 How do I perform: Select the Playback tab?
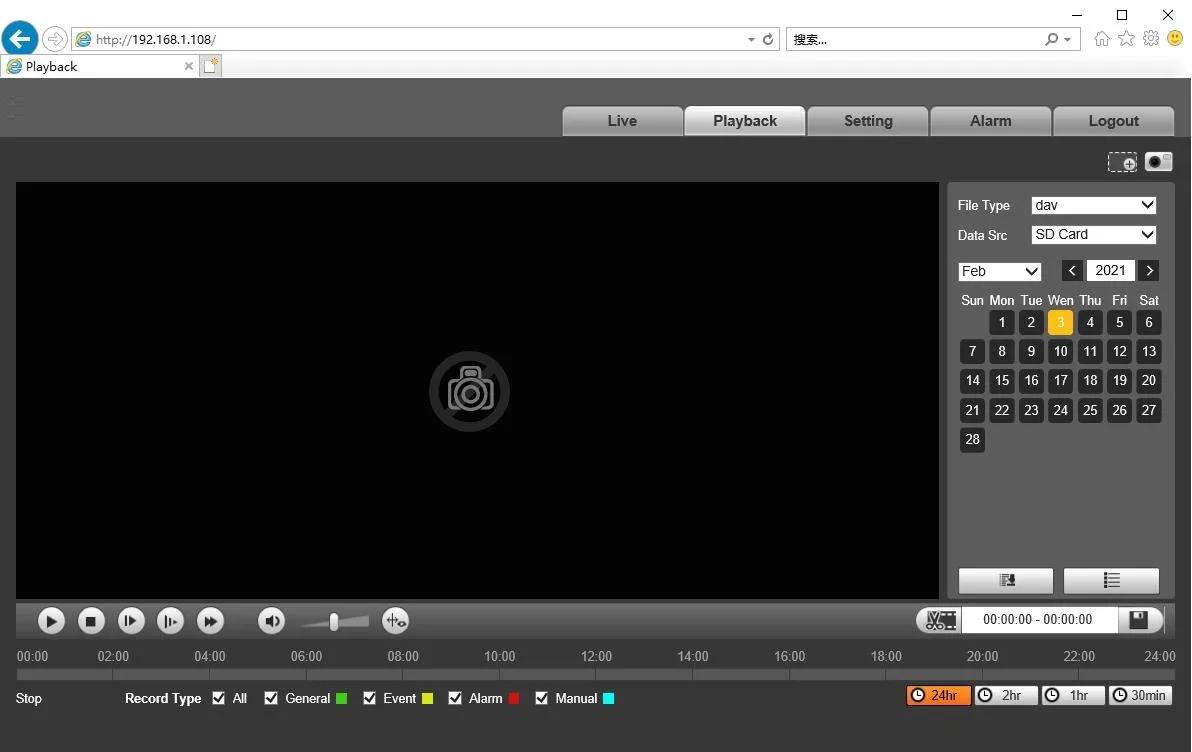(745, 121)
